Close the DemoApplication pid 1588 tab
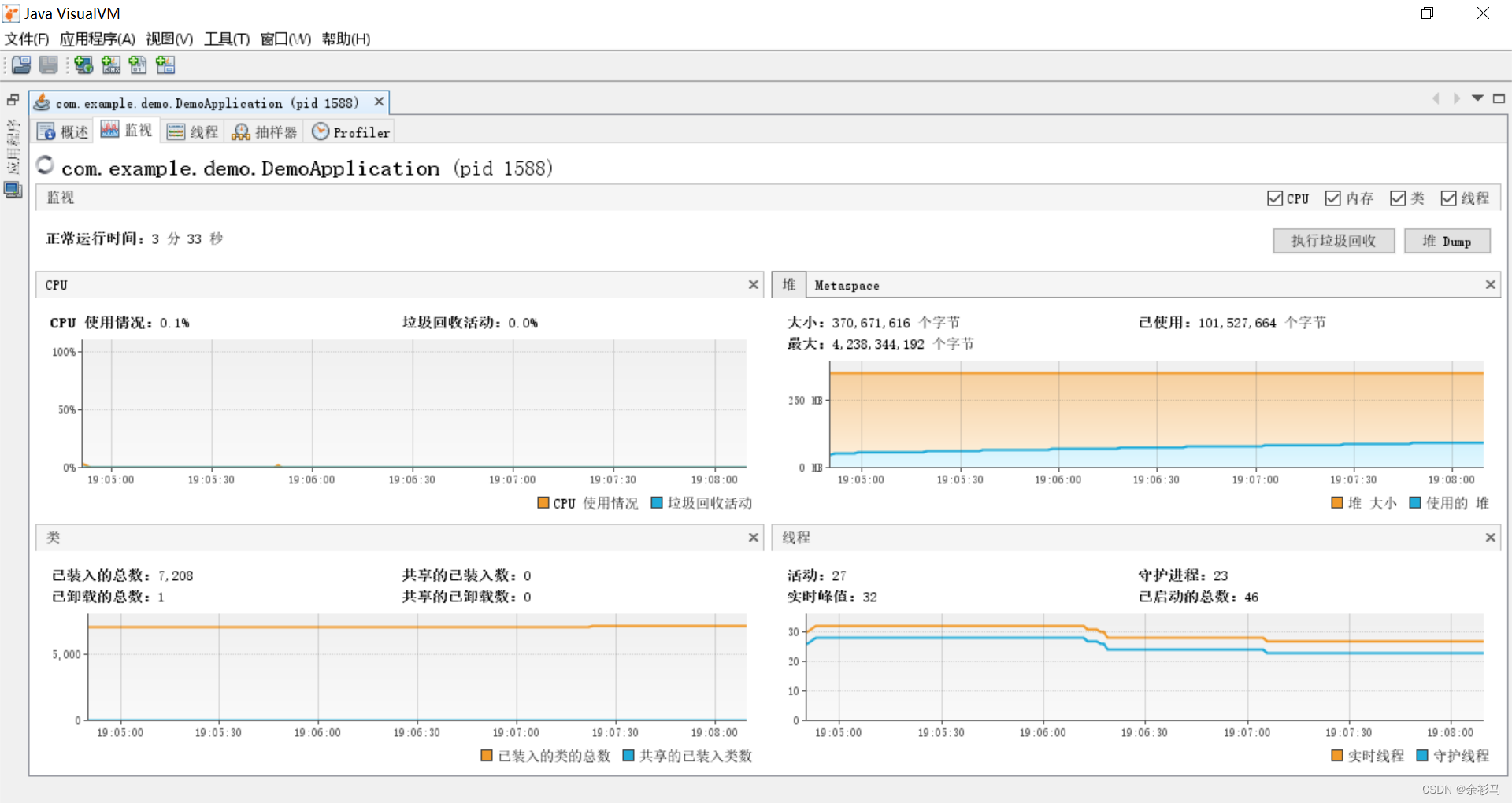Screen dimensions: 1512x803 pyautogui.click(x=379, y=102)
